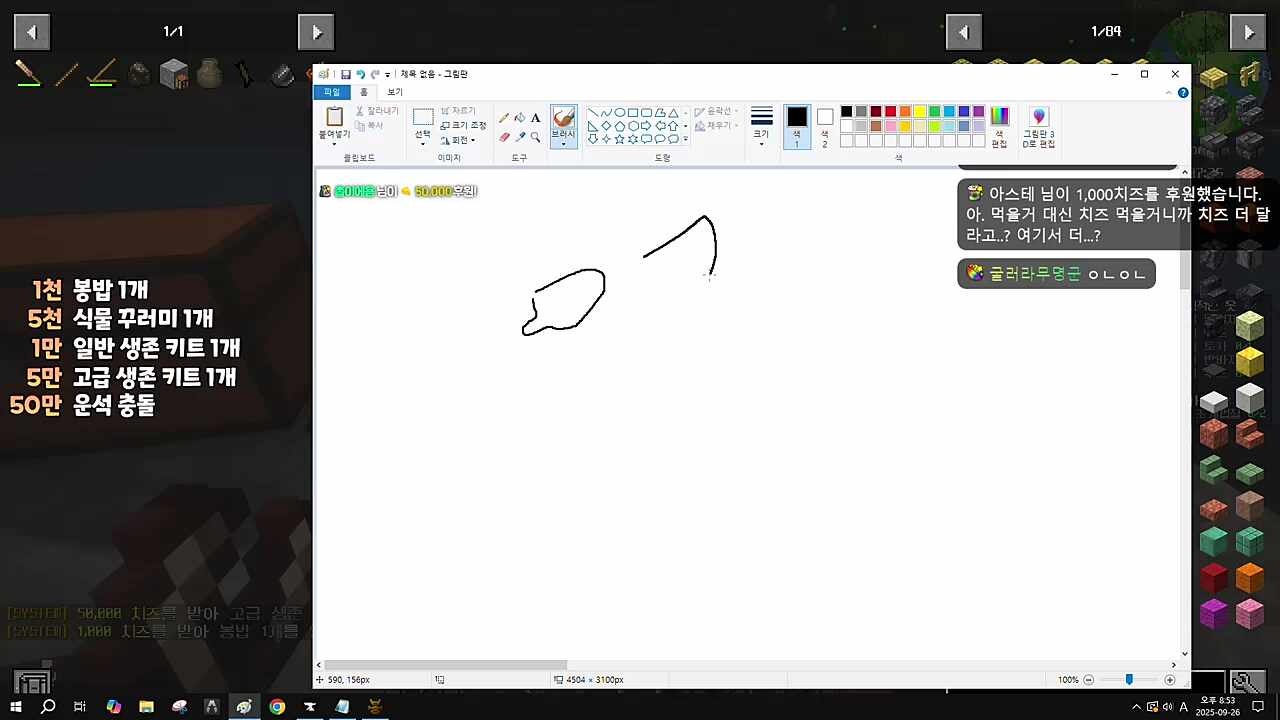This screenshot has width=1280, height=720.
Task: Select the Pencil tool in Paint
Action: (x=504, y=118)
